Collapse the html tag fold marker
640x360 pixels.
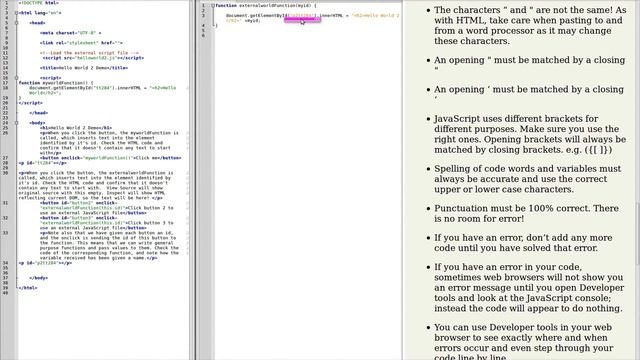coord(16,13)
